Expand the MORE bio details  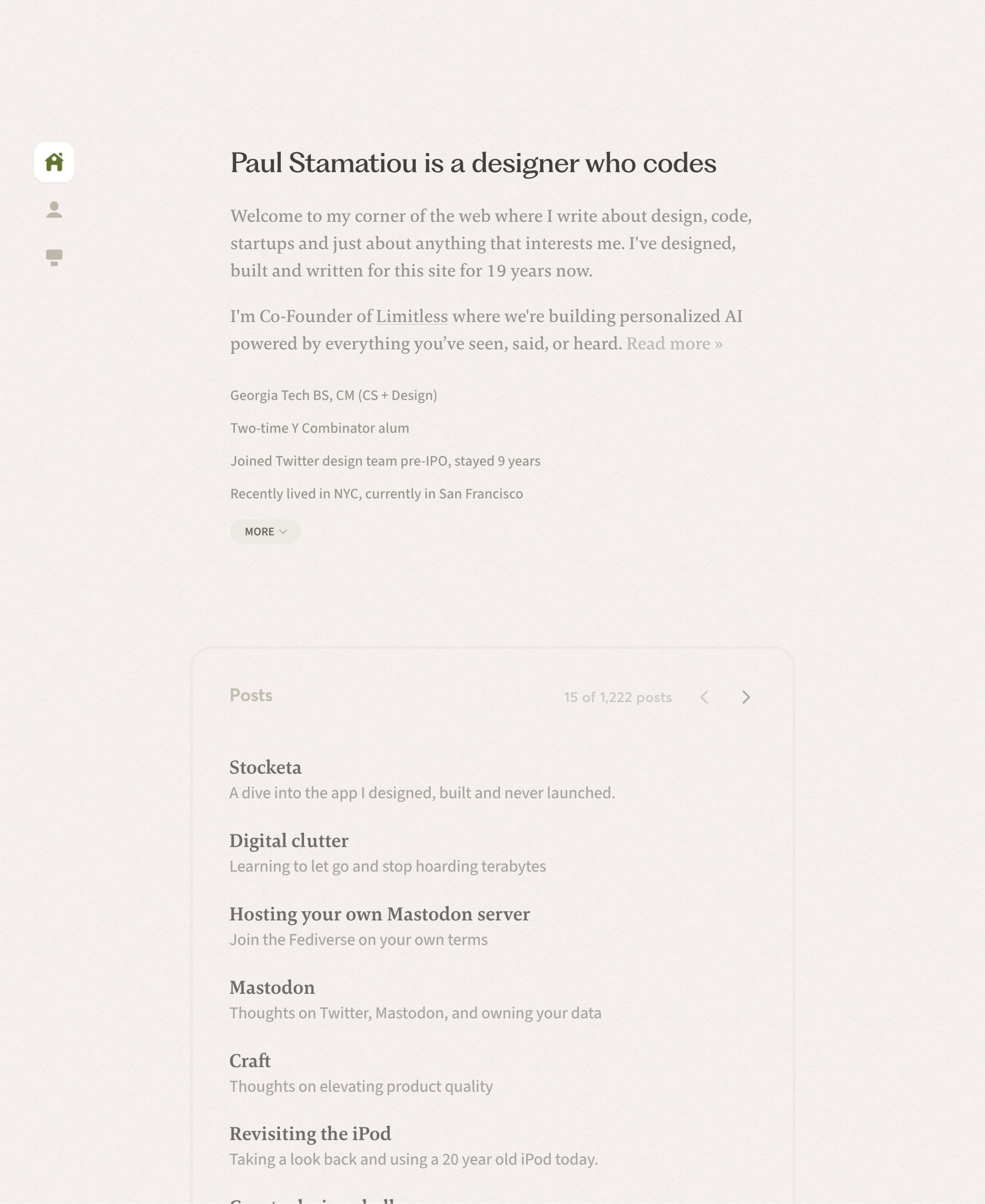tap(265, 531)
